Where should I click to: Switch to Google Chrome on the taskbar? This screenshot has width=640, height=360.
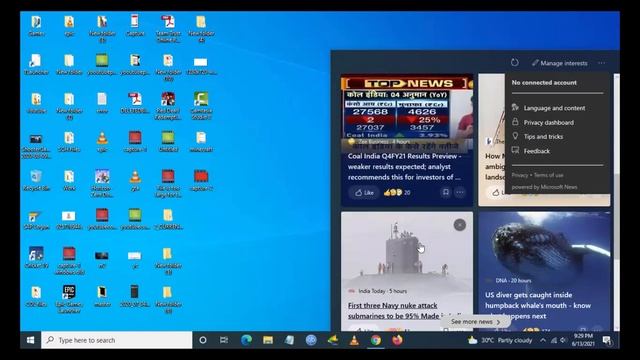pyautogui.click(x=376, y=340)
